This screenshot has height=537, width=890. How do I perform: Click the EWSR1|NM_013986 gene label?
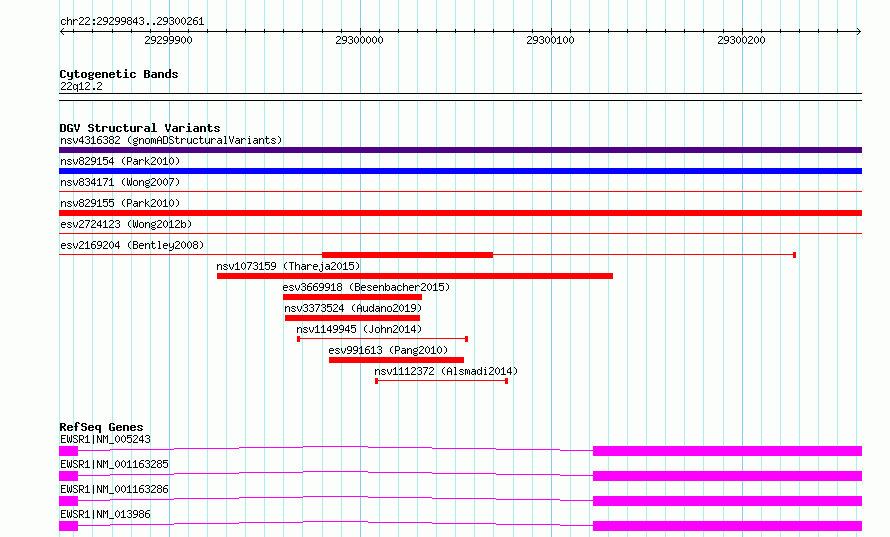106,514
